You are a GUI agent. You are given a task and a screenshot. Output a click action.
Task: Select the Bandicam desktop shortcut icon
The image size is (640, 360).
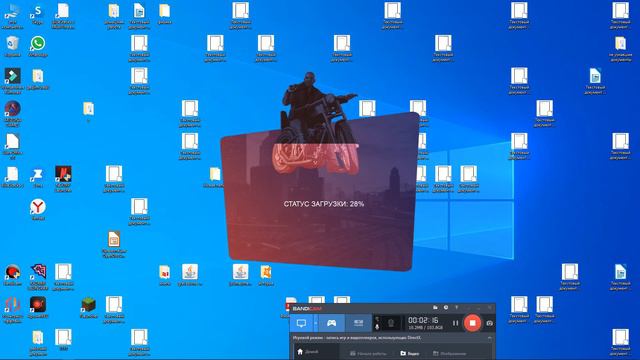[12, 275]
